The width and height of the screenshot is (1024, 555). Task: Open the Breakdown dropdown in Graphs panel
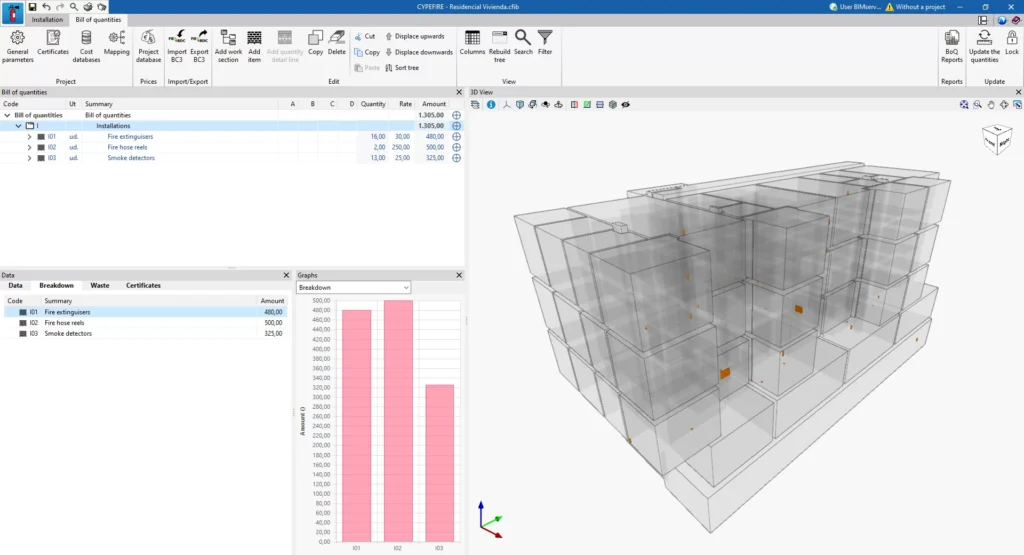(x=353, y=287)
